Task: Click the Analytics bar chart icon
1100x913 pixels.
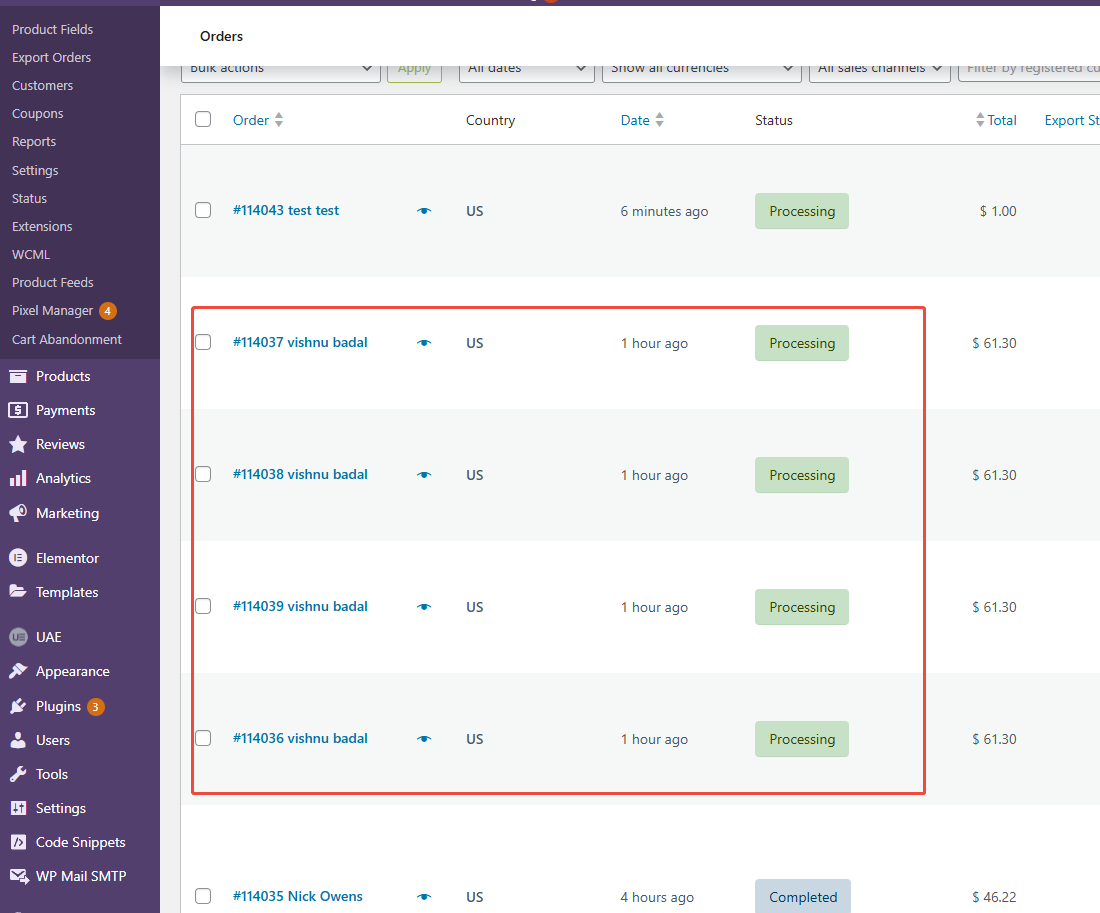Action: click(x=18, y=478)
